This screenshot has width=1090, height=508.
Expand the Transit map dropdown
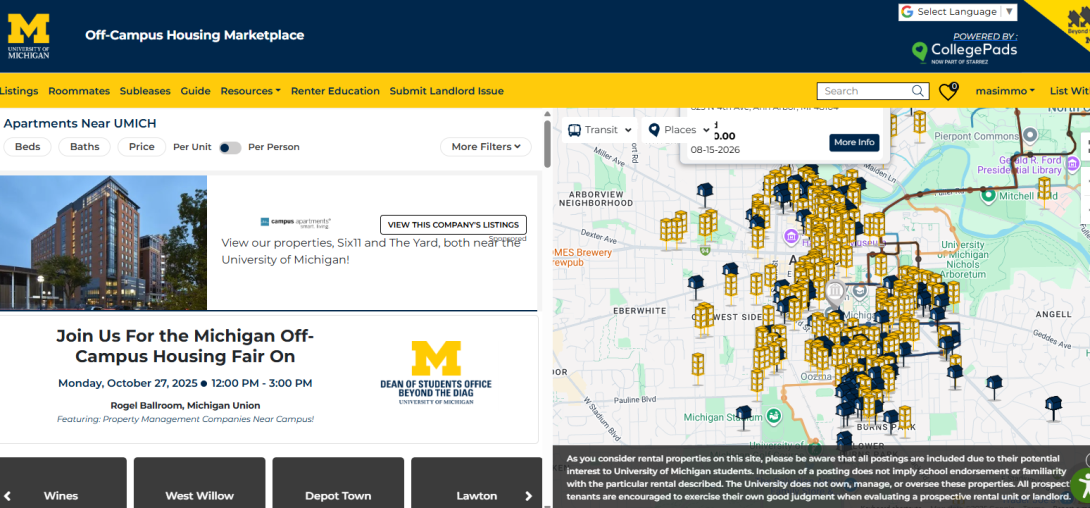[x=600, y=130]
